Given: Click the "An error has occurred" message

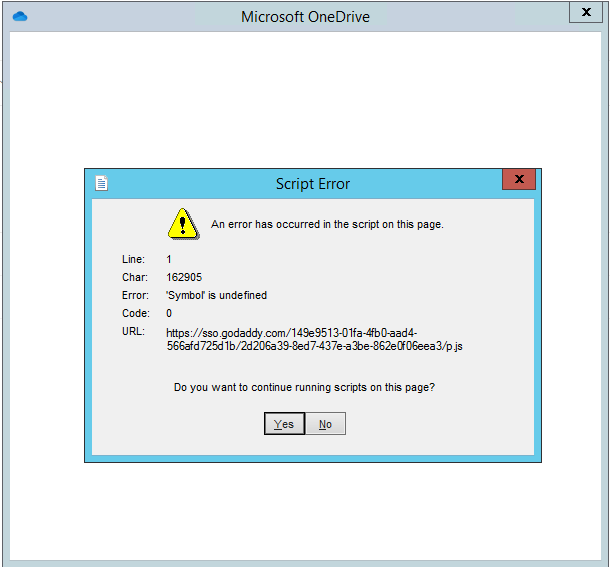Looking at the screenshot, I should coord(326,224).
